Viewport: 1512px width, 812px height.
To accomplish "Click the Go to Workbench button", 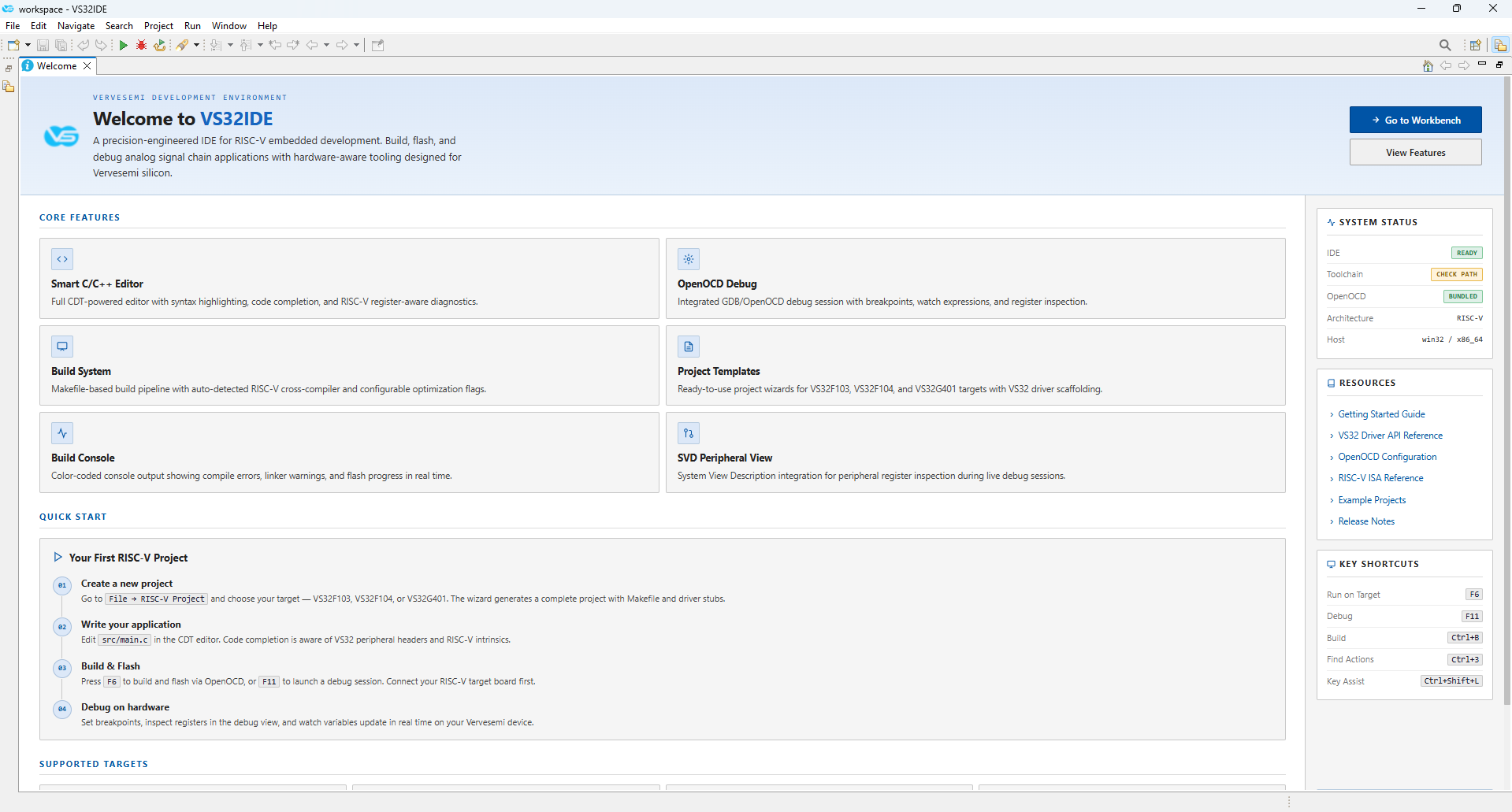I will point(1415,120).
